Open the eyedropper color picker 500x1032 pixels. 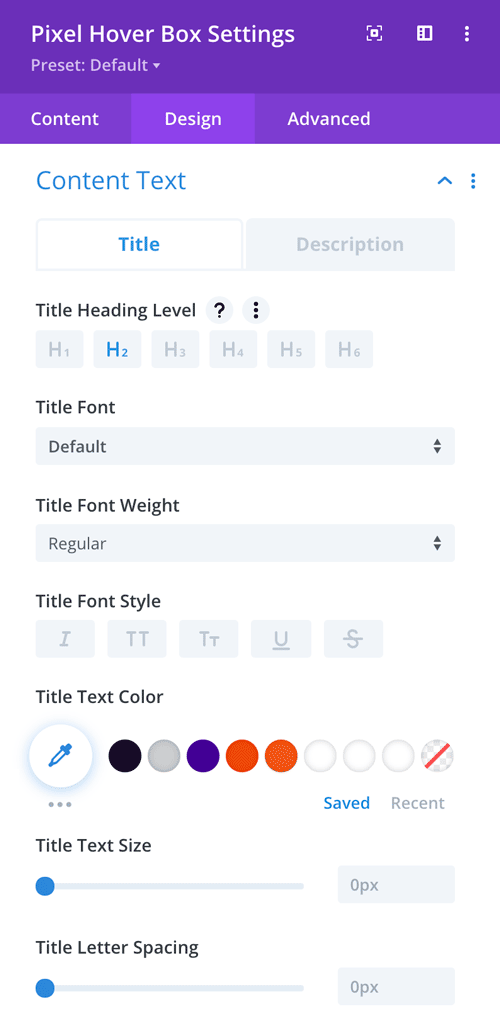click(61, 756)
